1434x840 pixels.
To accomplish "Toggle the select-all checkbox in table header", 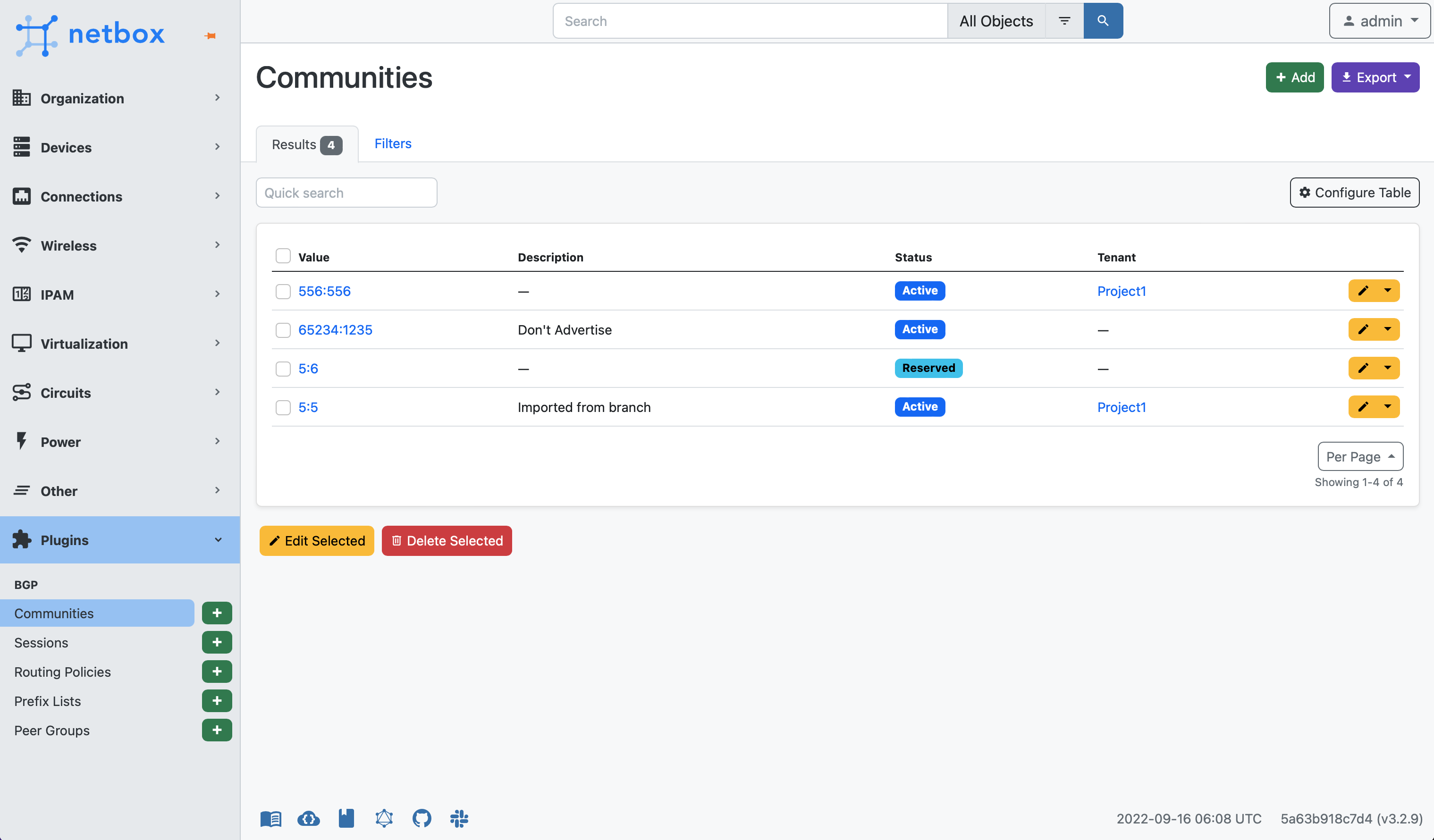I will click(x=283, y=256).
